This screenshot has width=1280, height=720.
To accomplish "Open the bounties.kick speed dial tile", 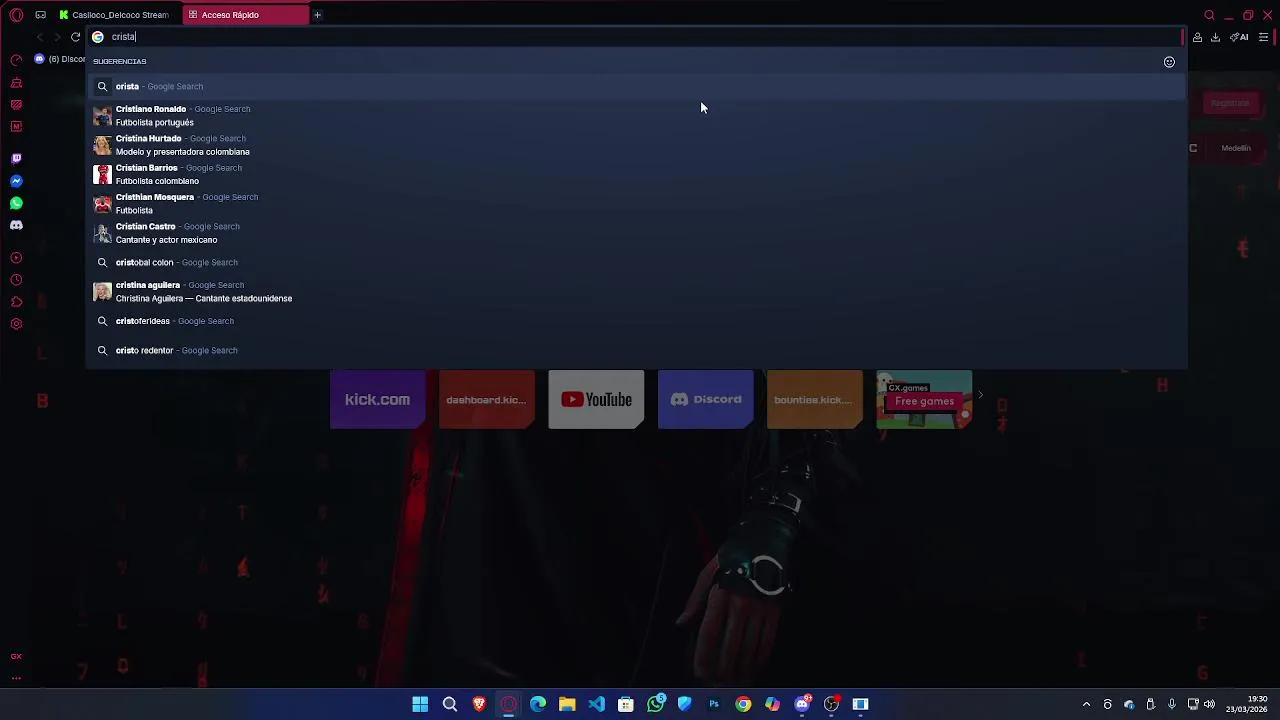I will pyautogui.click(x=814, y=399).
